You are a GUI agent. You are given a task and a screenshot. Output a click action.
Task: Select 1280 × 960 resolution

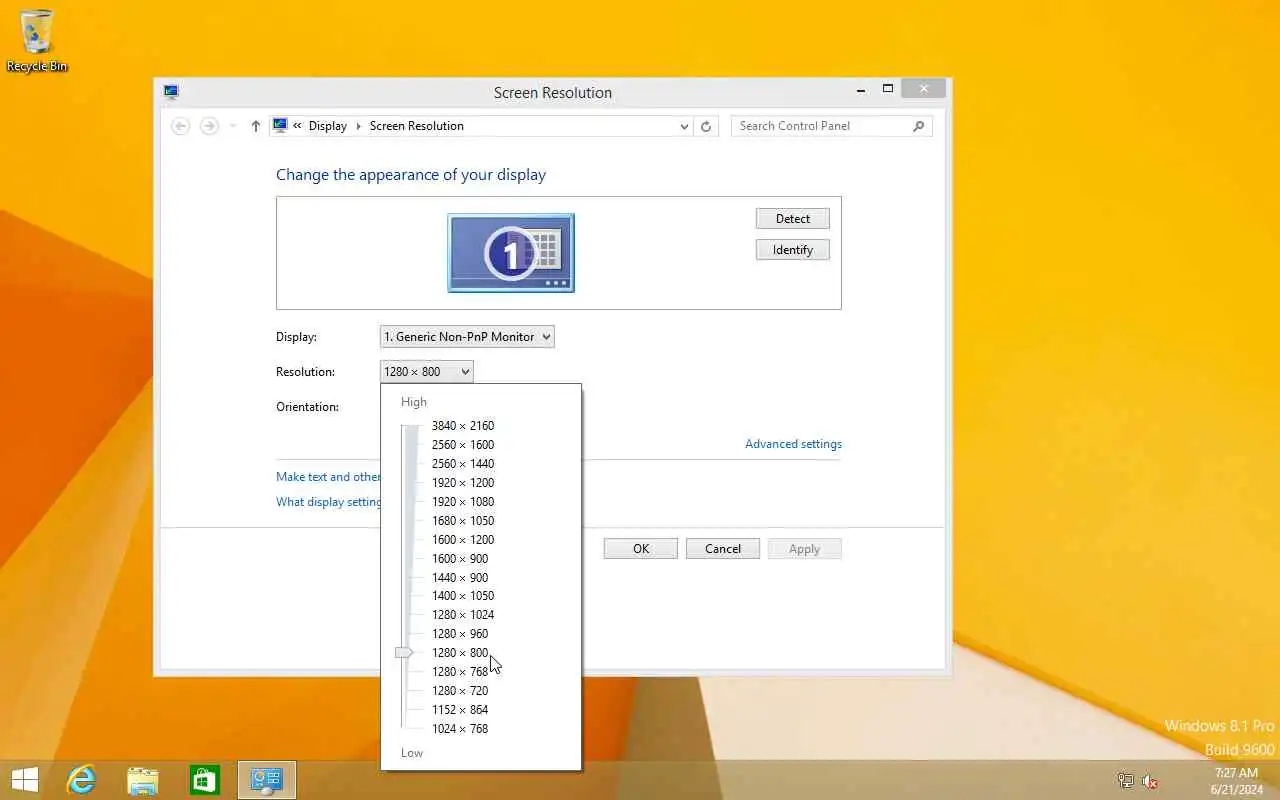coord(460,634)
